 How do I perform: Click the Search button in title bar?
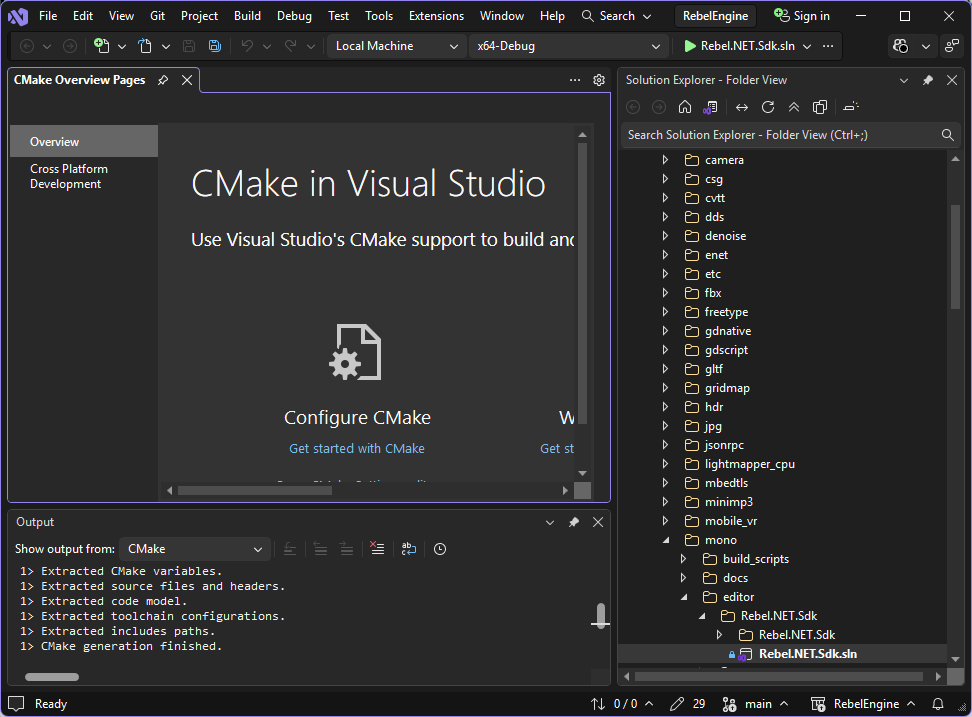point(616,16)
